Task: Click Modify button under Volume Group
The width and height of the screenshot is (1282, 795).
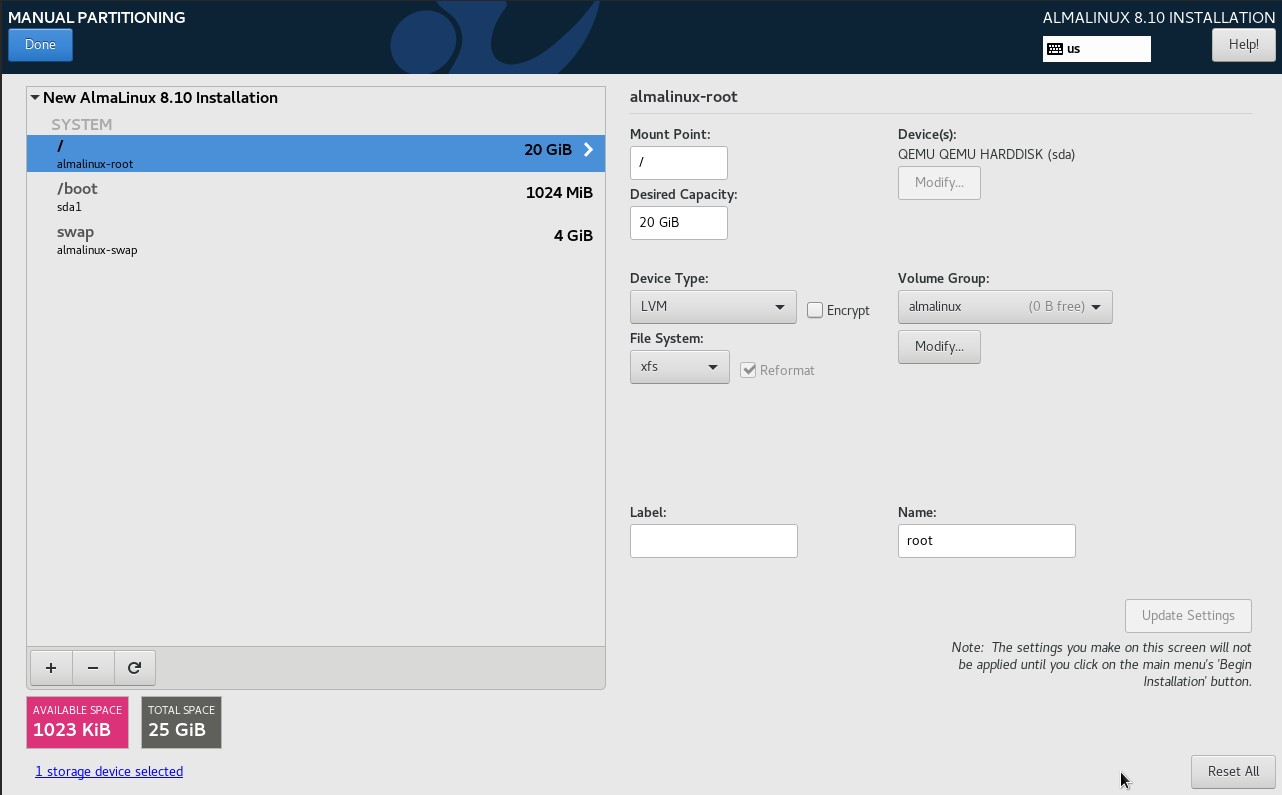Action: [x=938, y=347]
